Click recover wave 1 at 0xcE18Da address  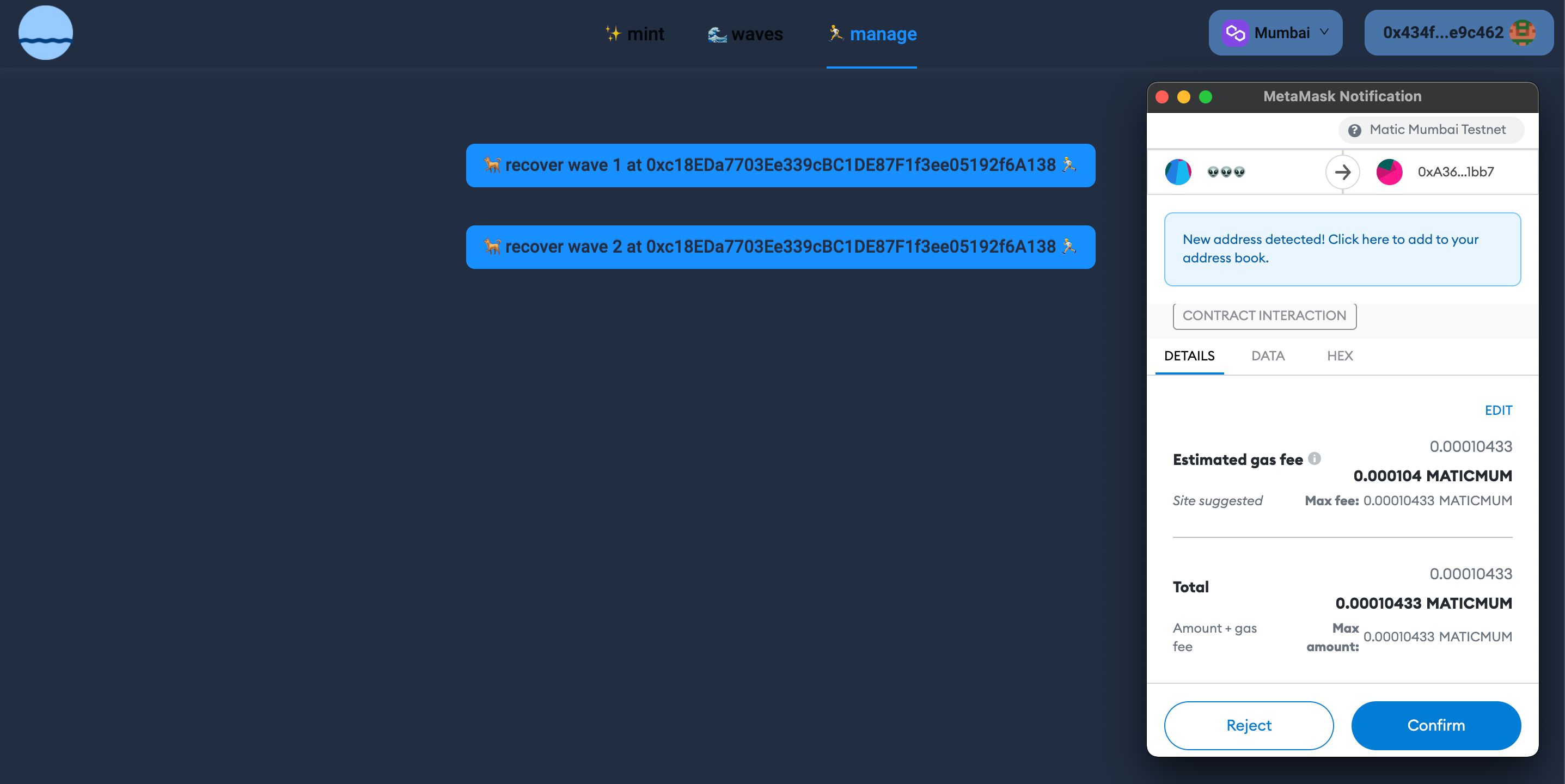pos(780,165)
